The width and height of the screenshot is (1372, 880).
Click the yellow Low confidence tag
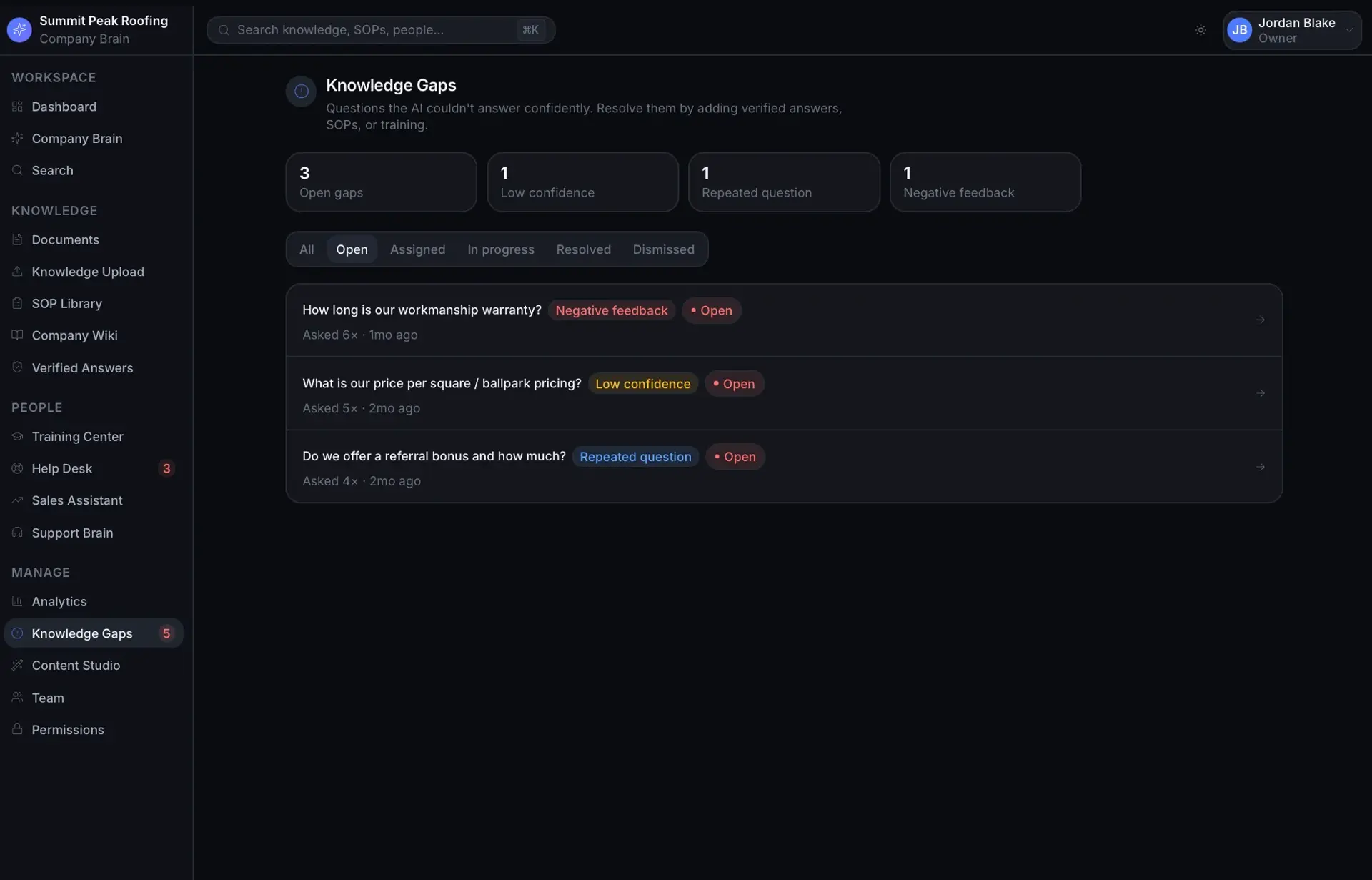[x=642, y=384]
